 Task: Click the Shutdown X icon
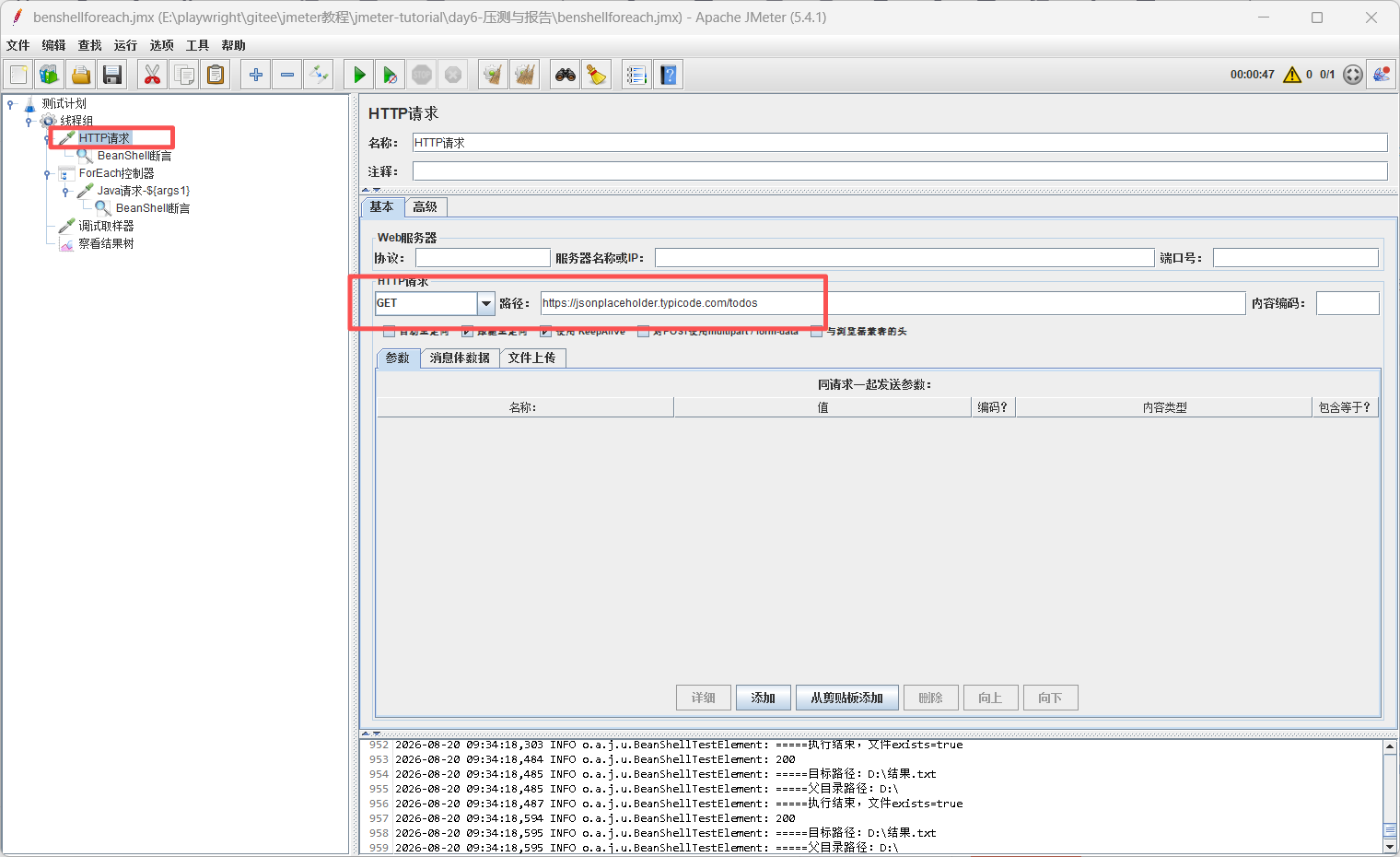coord(453,75)
